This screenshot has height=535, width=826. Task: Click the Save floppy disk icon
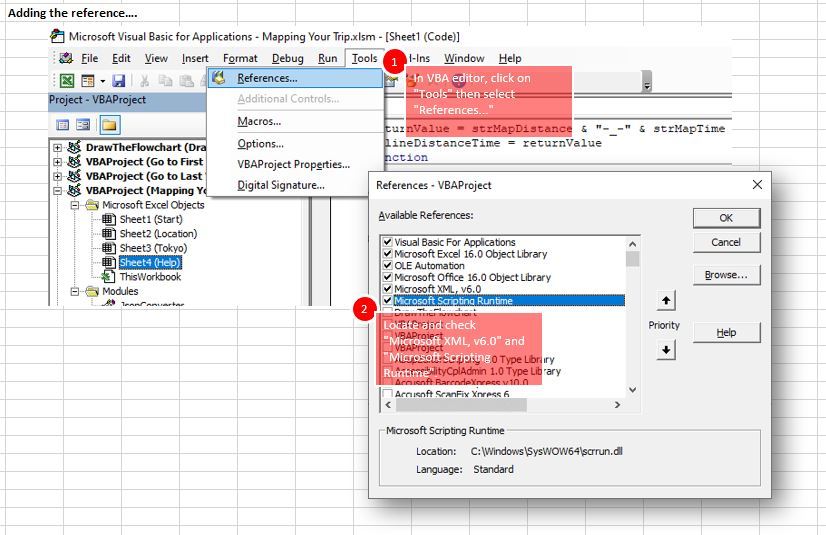[119, 81]
